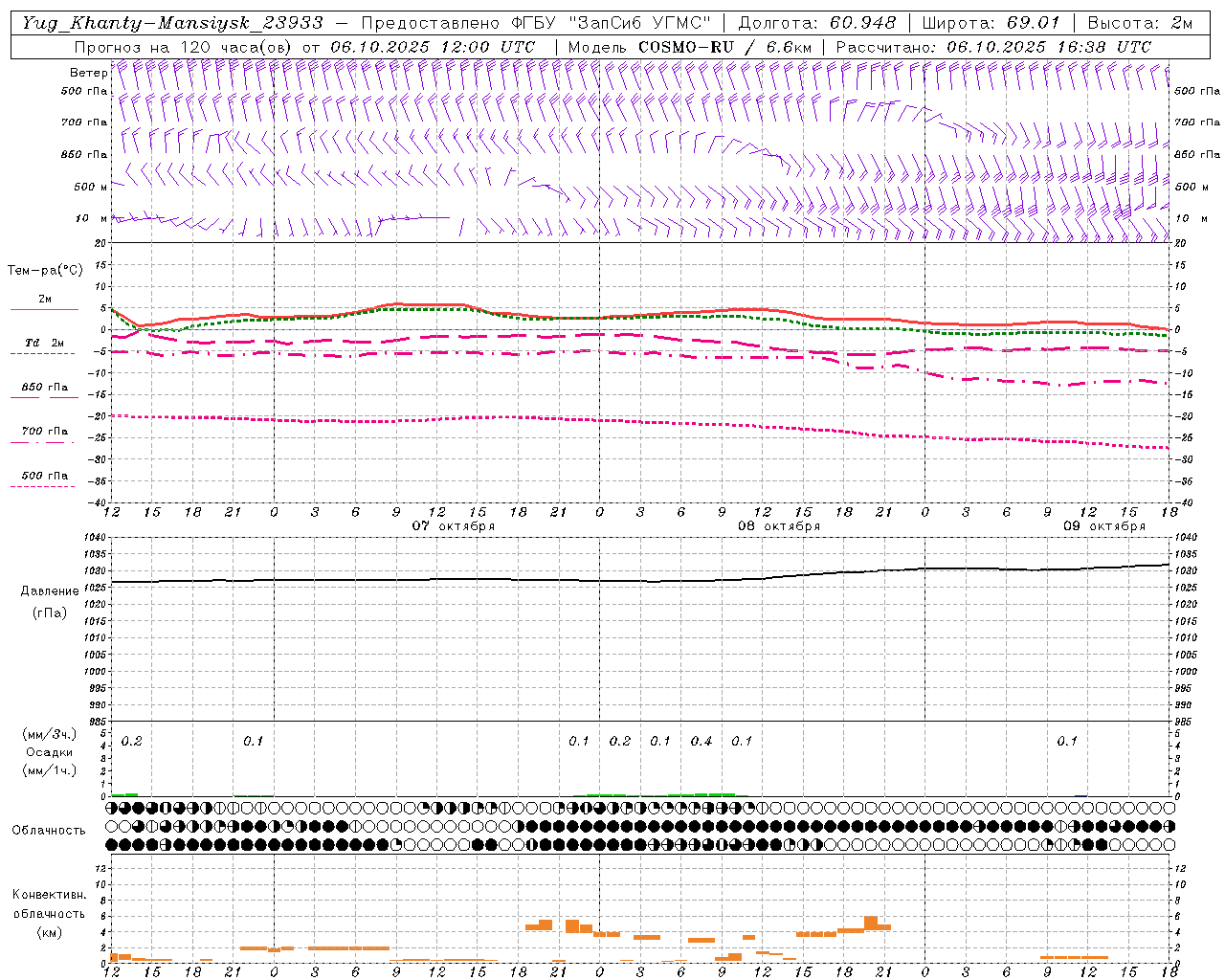Click the Td 2м legend label
This screenshot has height=980, width=1225.
(x=44, y=343)
